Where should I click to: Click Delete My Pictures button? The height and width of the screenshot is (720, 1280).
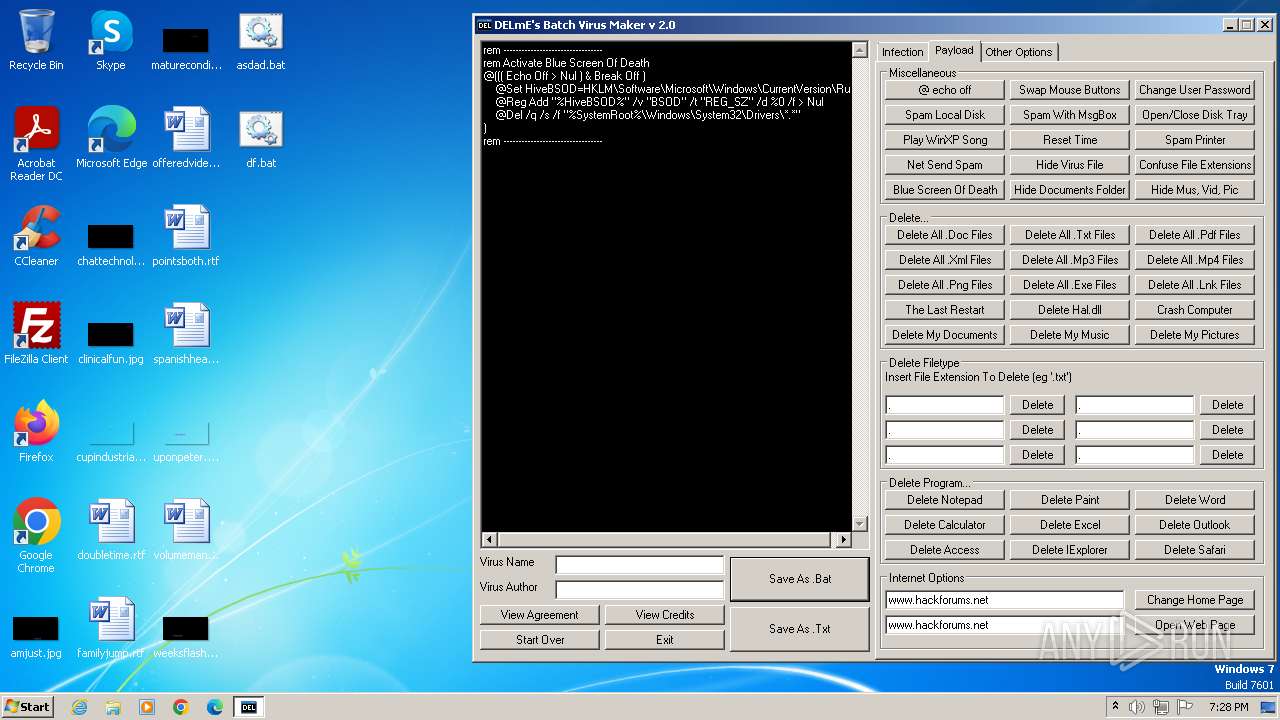[1195, 335]
